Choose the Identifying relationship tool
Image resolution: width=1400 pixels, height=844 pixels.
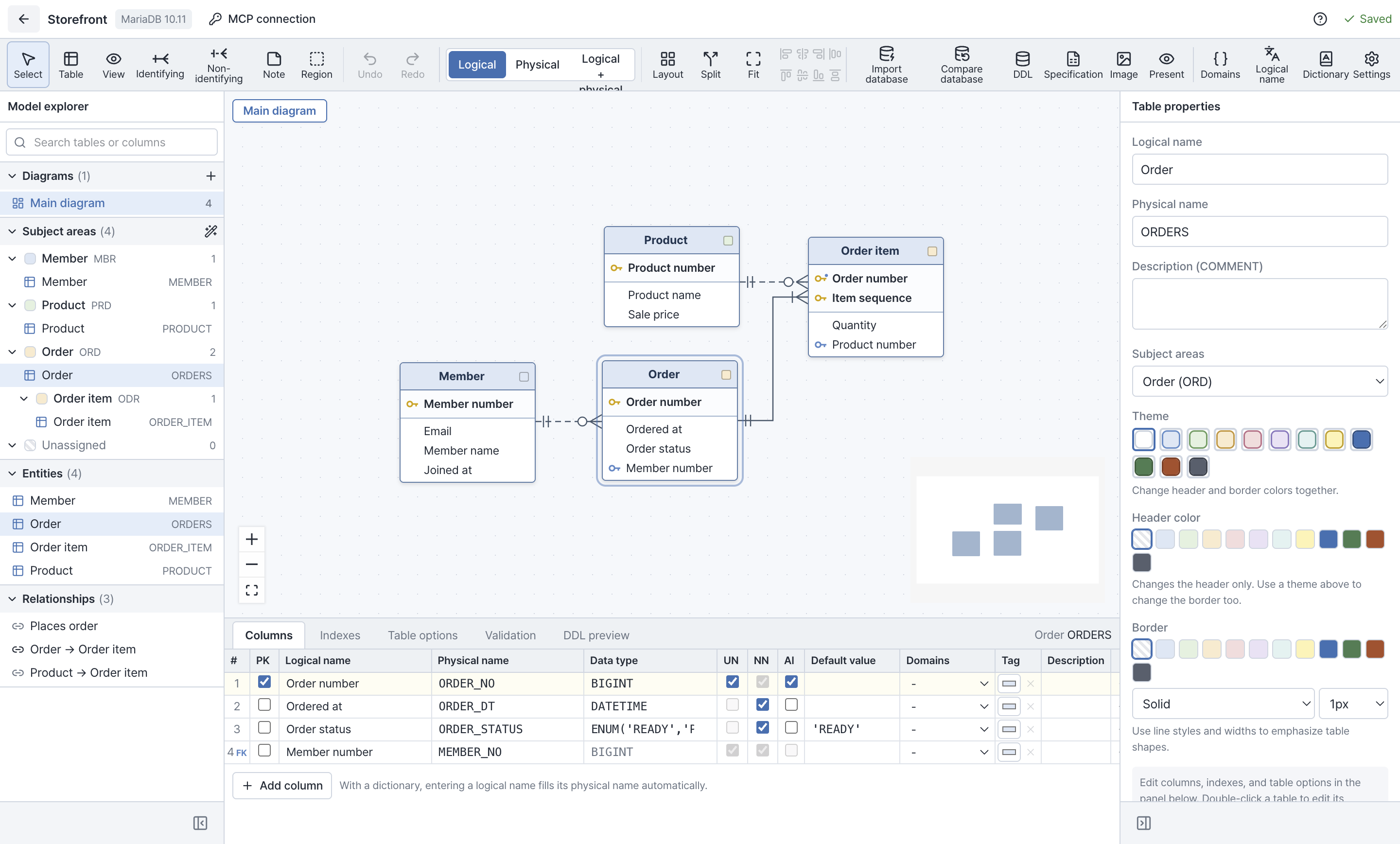coord(159,65)
